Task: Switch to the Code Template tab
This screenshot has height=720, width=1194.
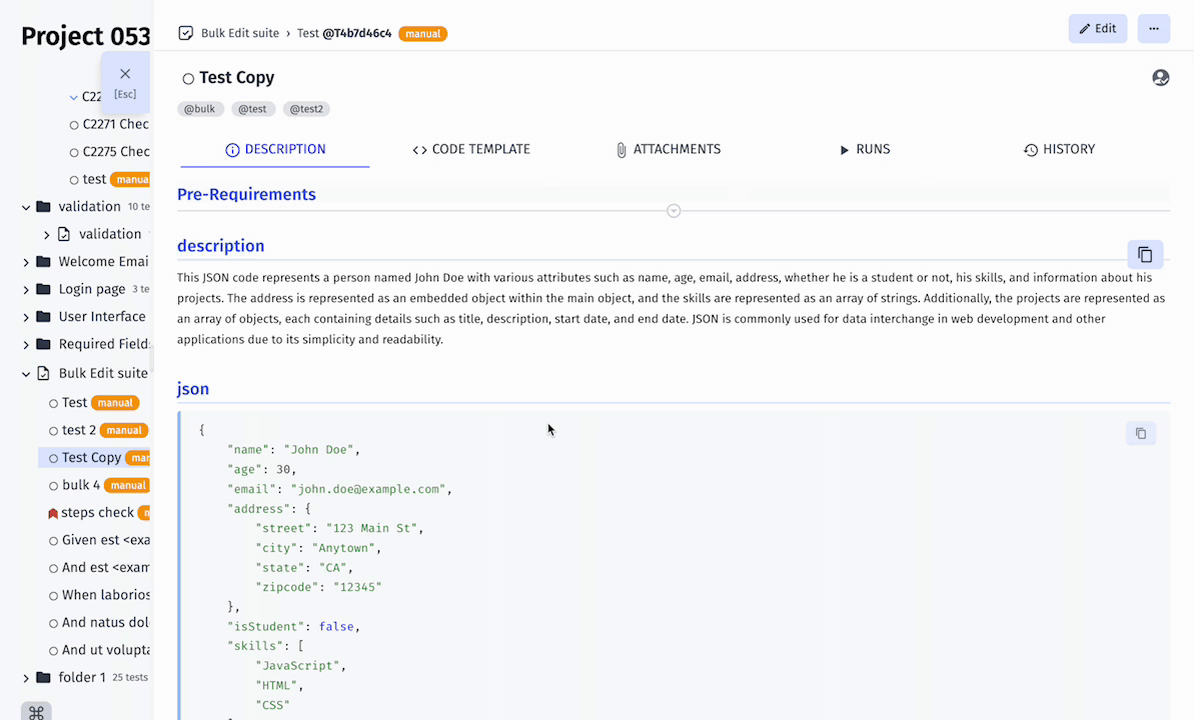Action: tap(471, 150)
